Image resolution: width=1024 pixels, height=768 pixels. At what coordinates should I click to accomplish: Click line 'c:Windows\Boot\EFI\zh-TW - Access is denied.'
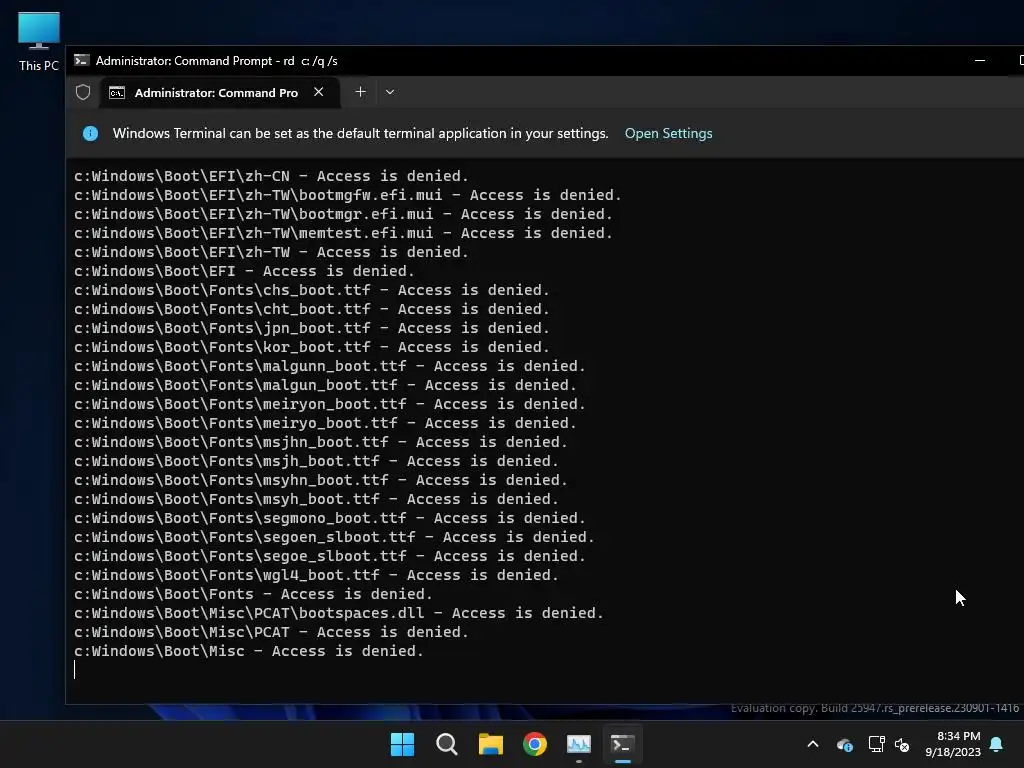coord(271,252)
